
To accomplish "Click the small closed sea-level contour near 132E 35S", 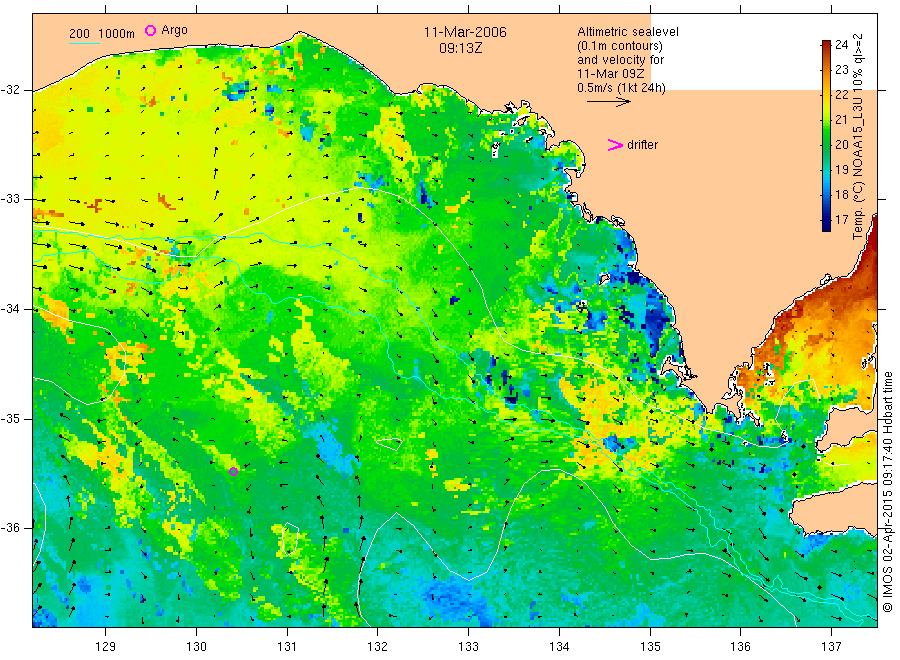I will click(x=389, y=443).
